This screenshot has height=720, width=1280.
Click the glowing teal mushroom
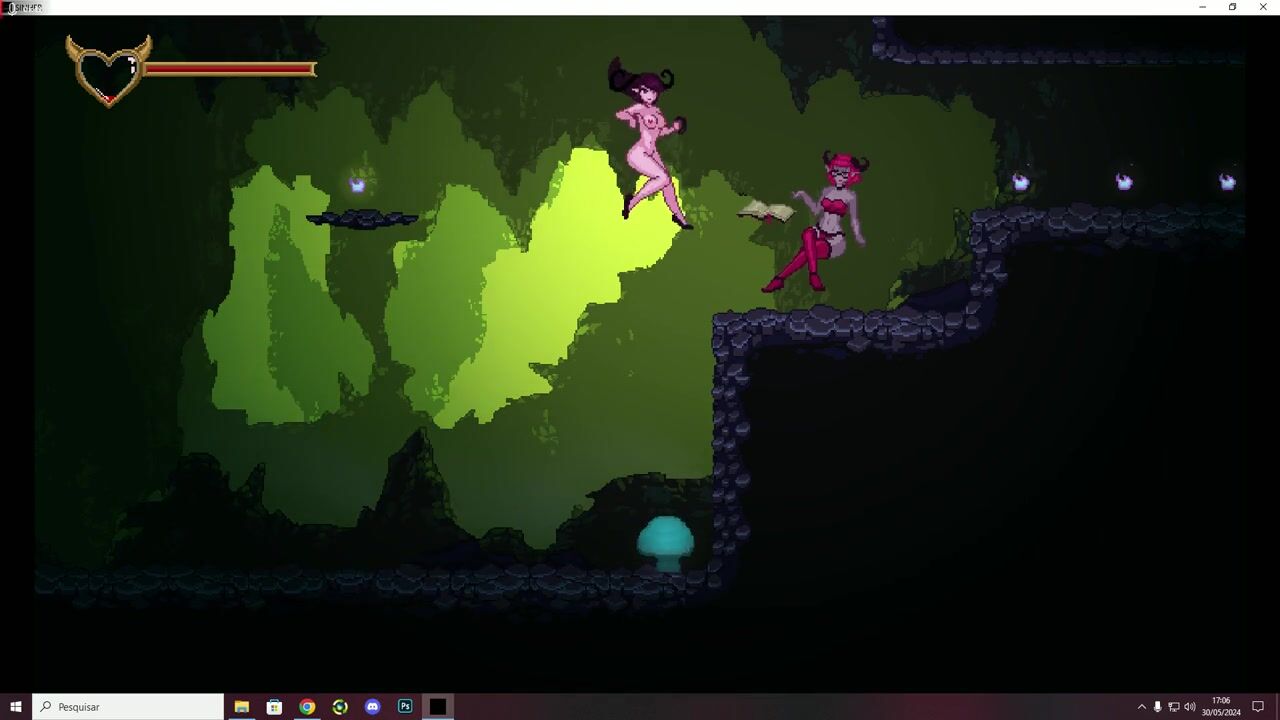(666, 544)
